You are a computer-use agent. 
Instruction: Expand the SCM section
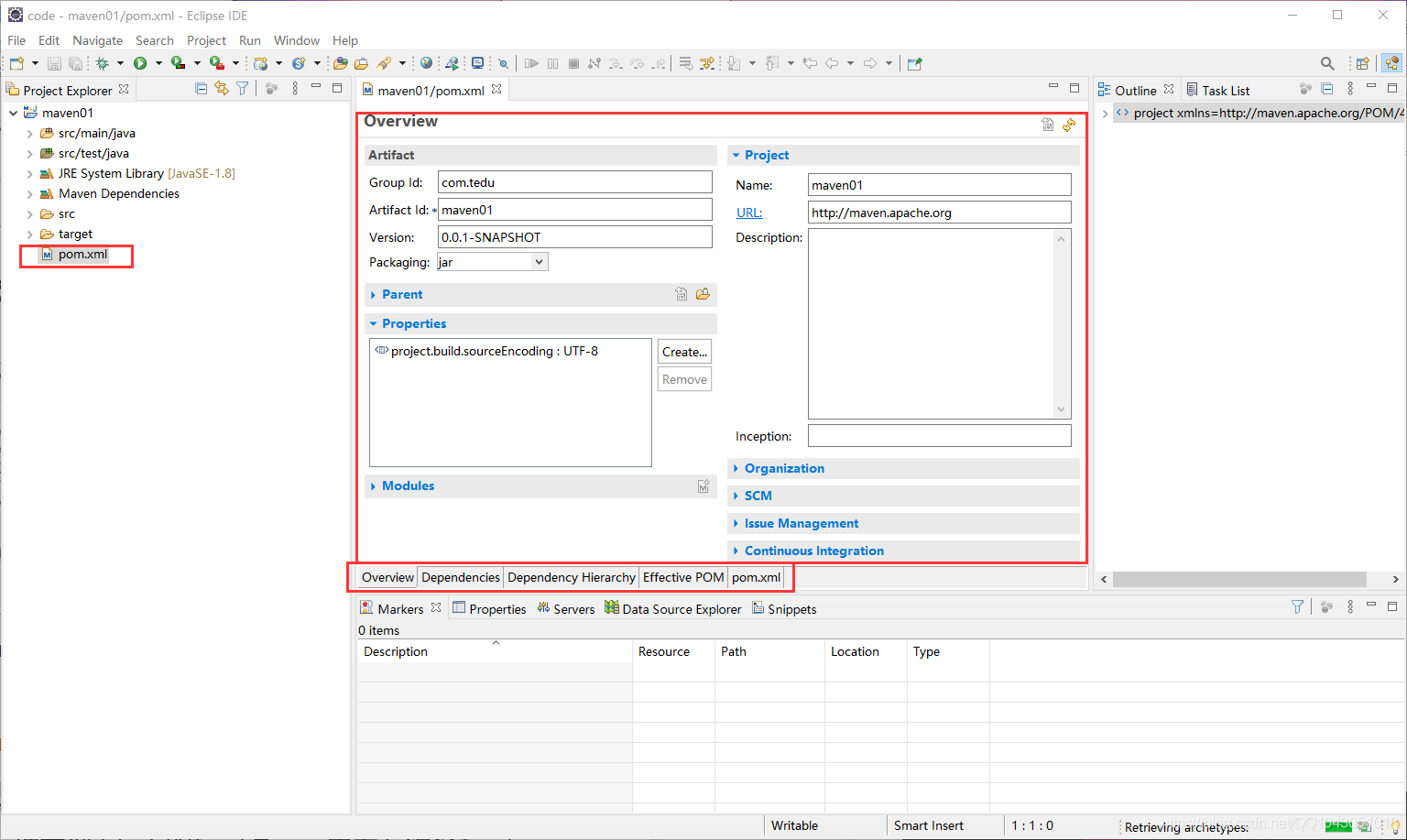[736, 496]
